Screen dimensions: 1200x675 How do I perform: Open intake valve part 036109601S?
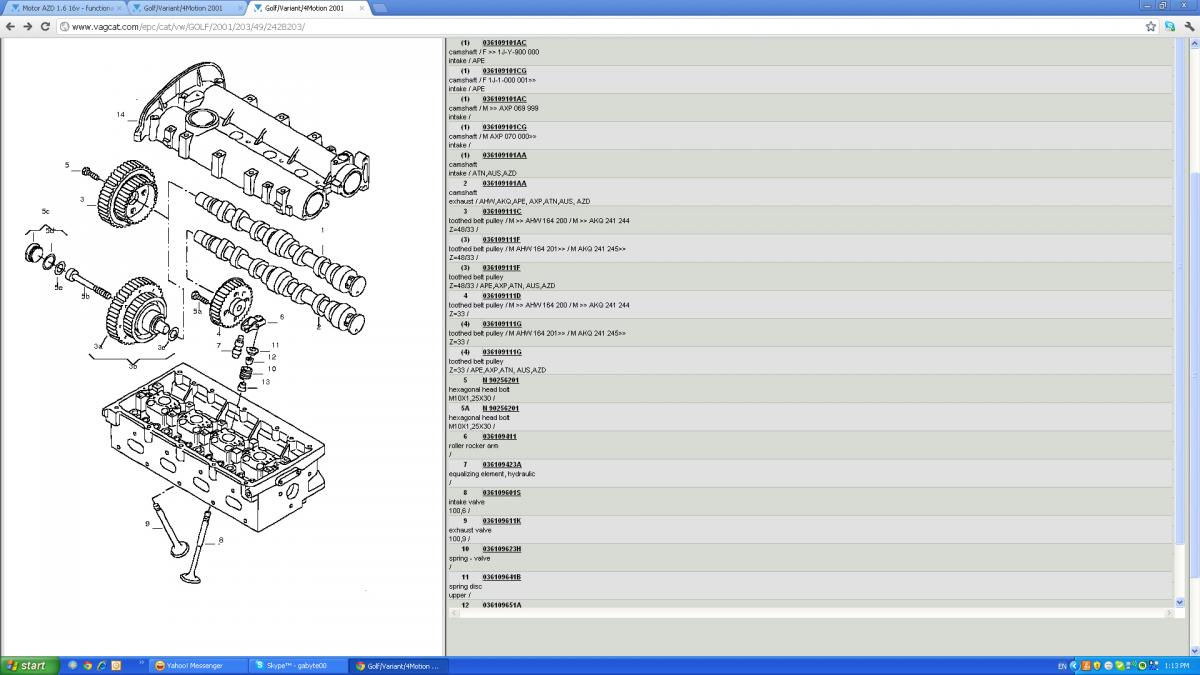pyautogui.click(x=501, y=493)
